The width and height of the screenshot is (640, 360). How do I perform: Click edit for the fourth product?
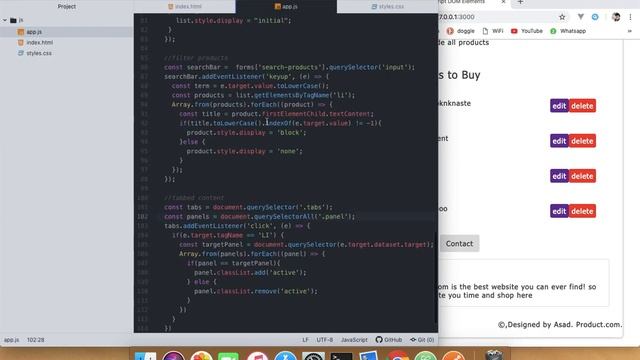tap(559, 211)
